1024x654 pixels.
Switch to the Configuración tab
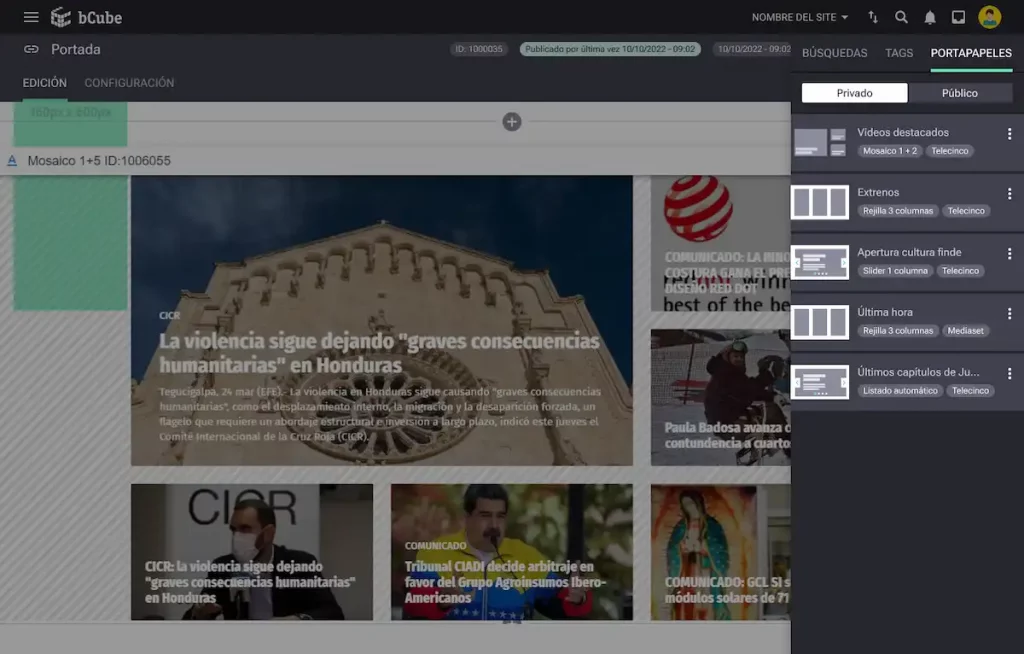[129, 83]
